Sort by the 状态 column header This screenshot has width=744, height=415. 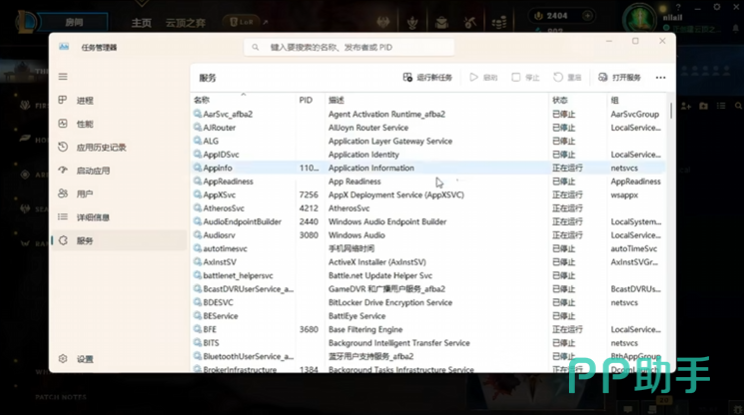point(560,100)
